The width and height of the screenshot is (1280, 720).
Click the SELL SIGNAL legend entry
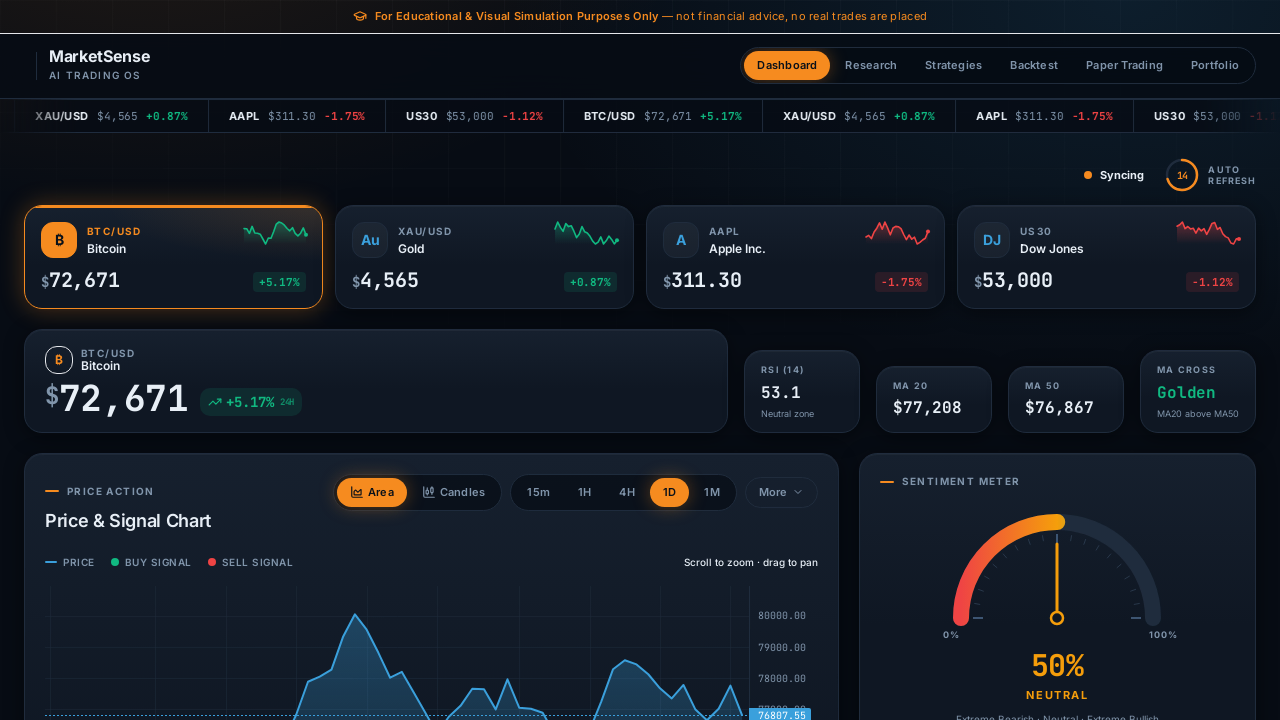pos(250,562)
